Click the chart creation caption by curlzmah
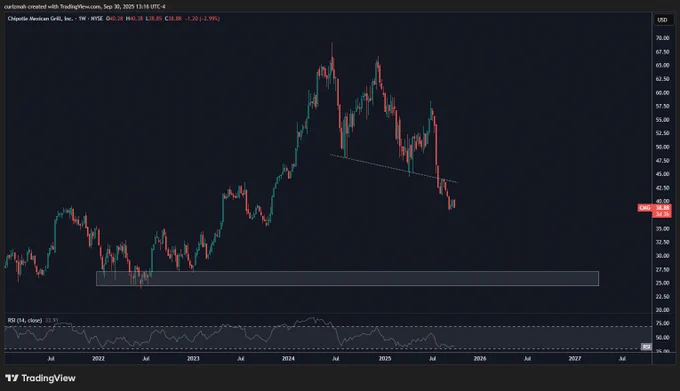Screen dimensions: 680x391 click(x=85, y=7)
